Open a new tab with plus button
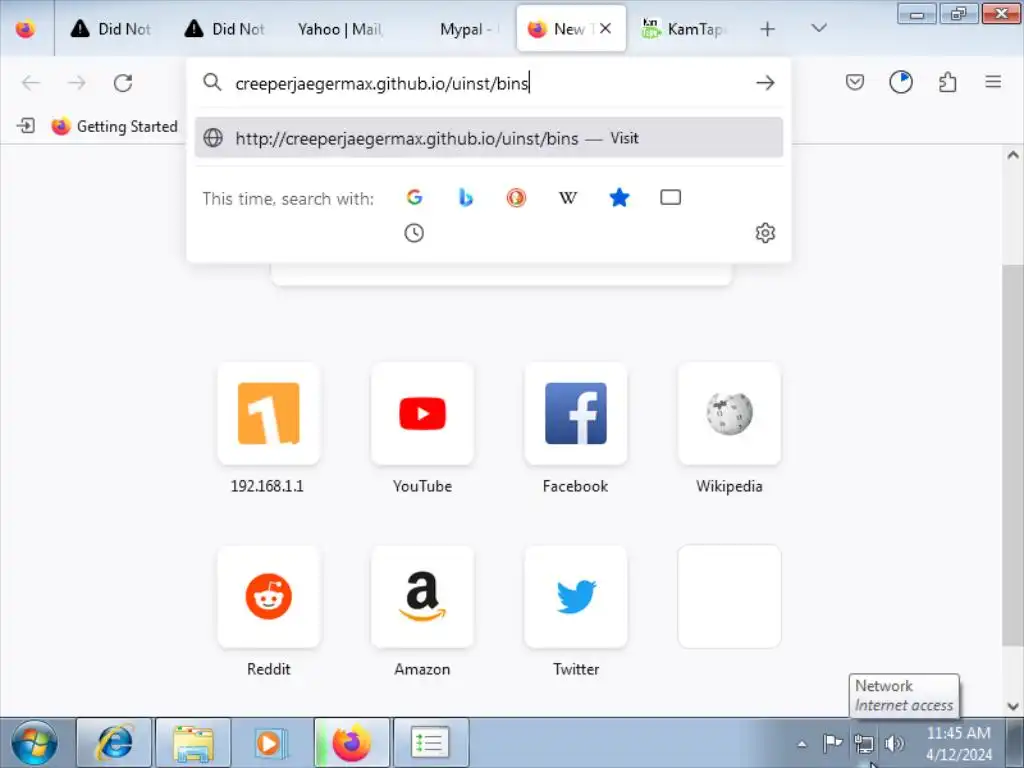This screenshot has height=768, width=1024. point(768,29)
